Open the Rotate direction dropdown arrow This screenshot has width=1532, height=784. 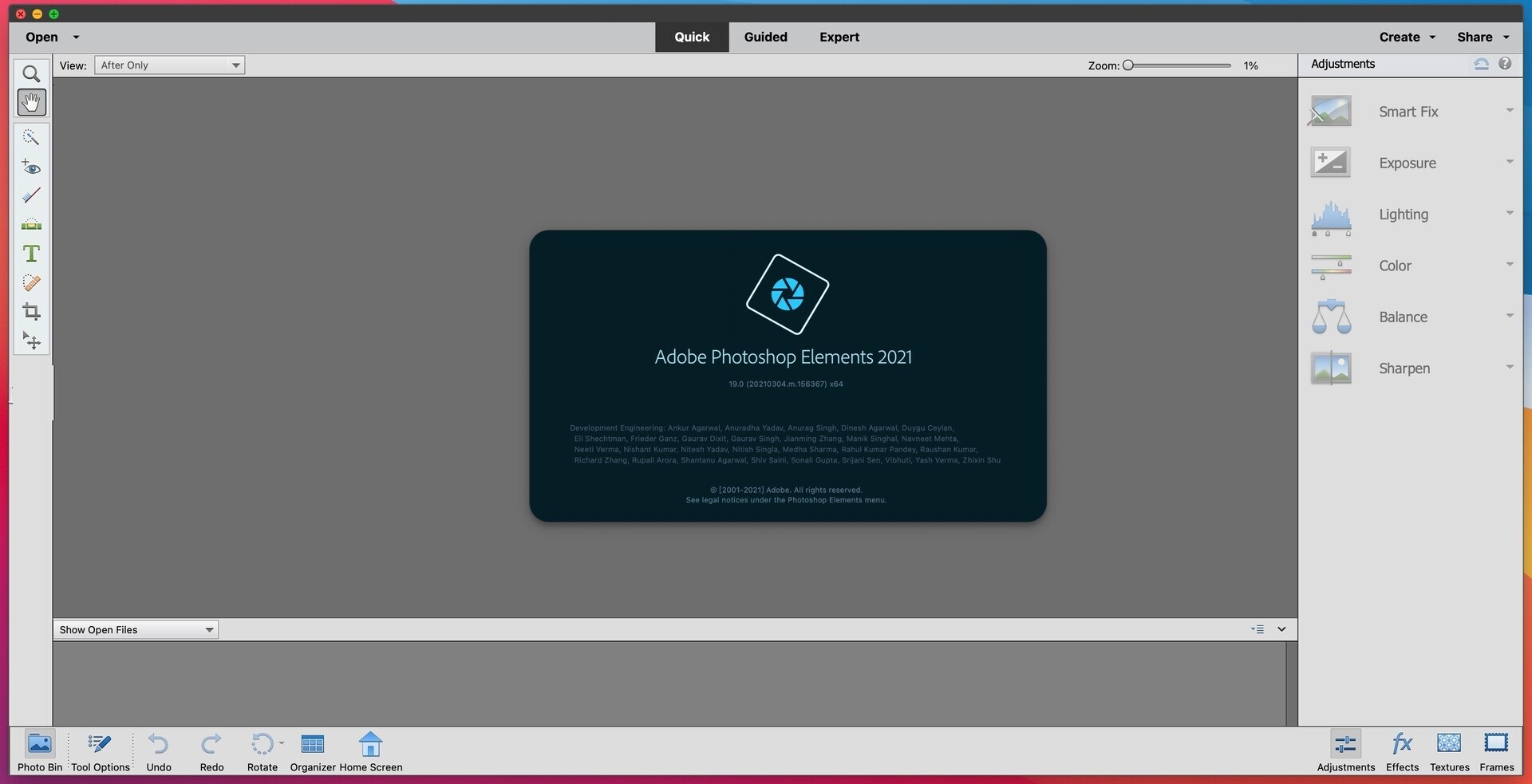point(282,743)
